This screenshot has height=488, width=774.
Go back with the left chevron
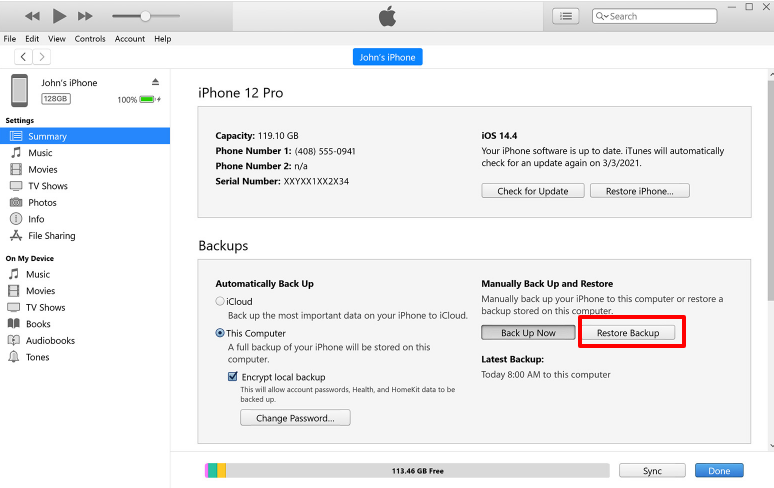pos(23,57)
